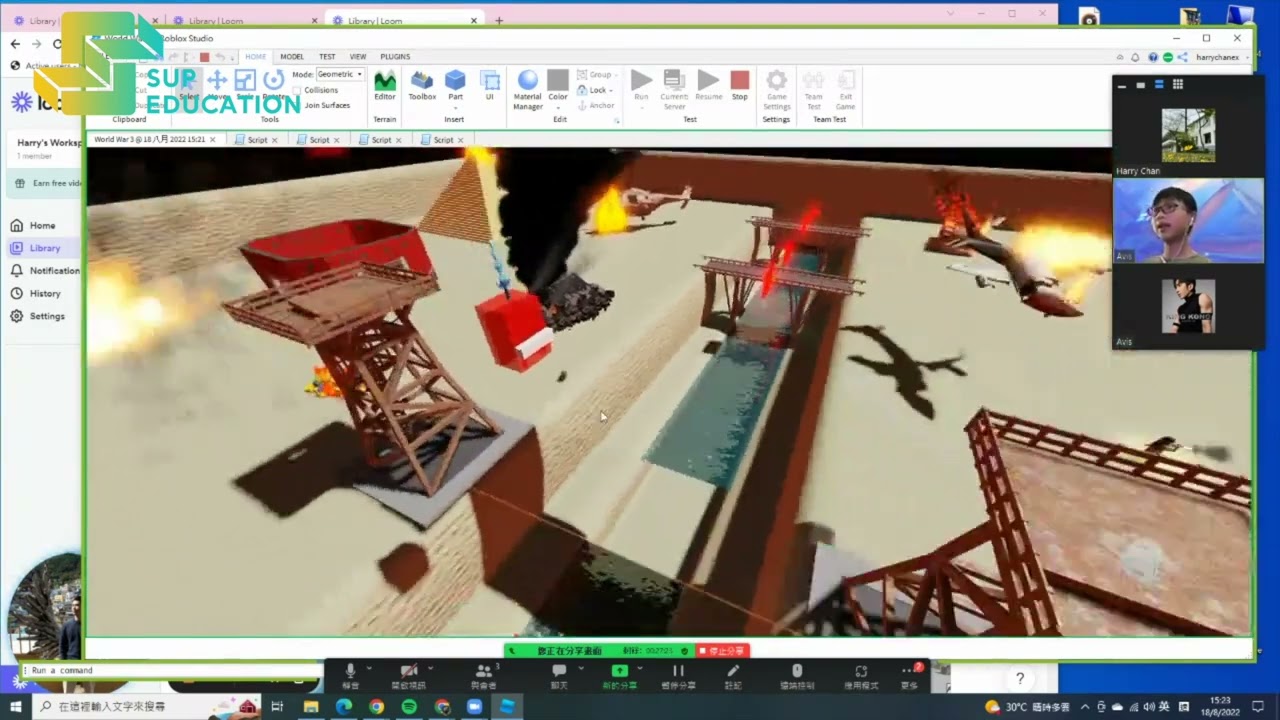Click the browser back arrow
Image resolution: width=1280 pixels, height=720 pixels.
tap(15, 44)
